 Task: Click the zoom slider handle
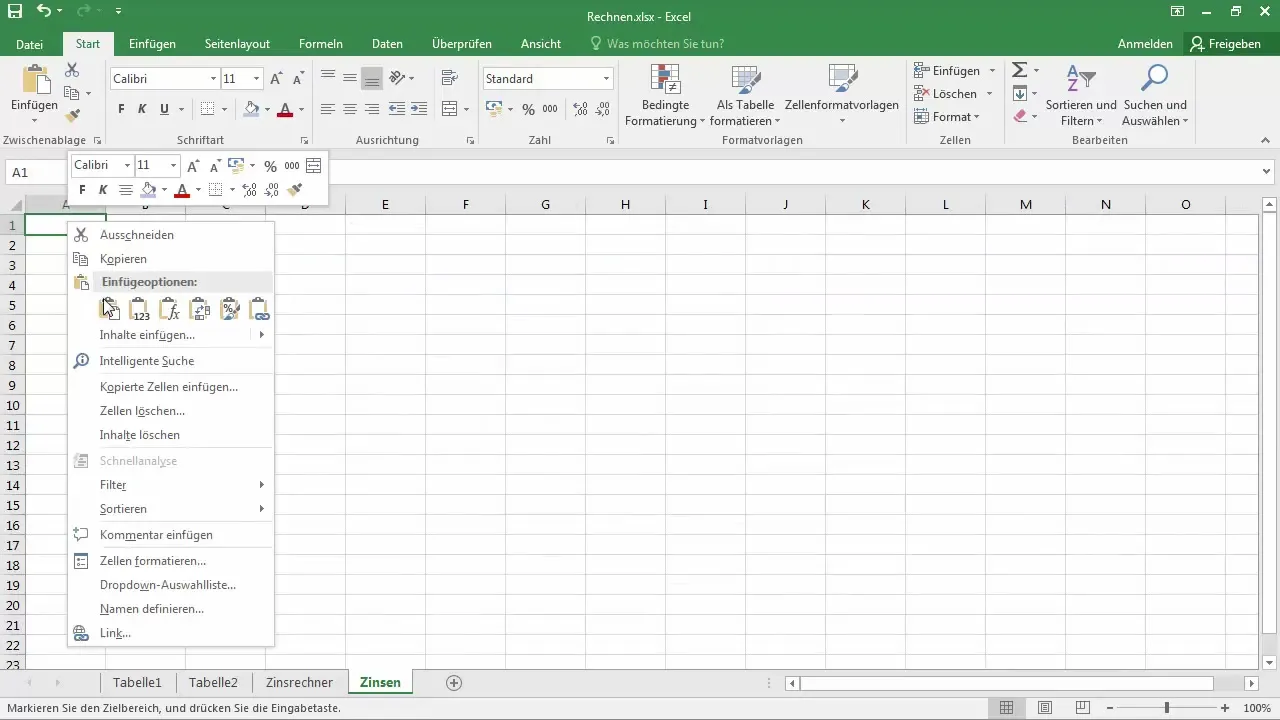[1166, 708]
